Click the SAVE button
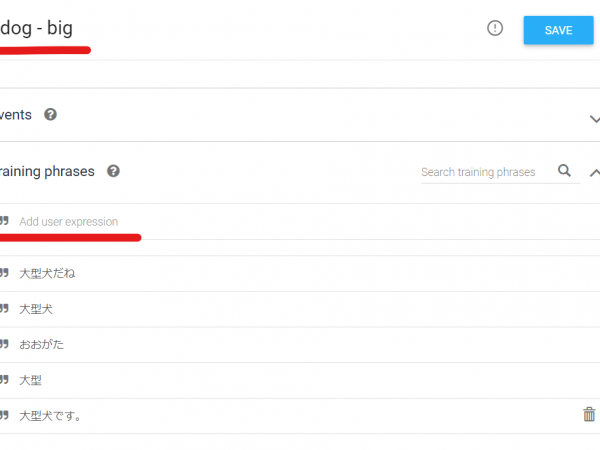 pyautogui.click(x=558, y=30)
